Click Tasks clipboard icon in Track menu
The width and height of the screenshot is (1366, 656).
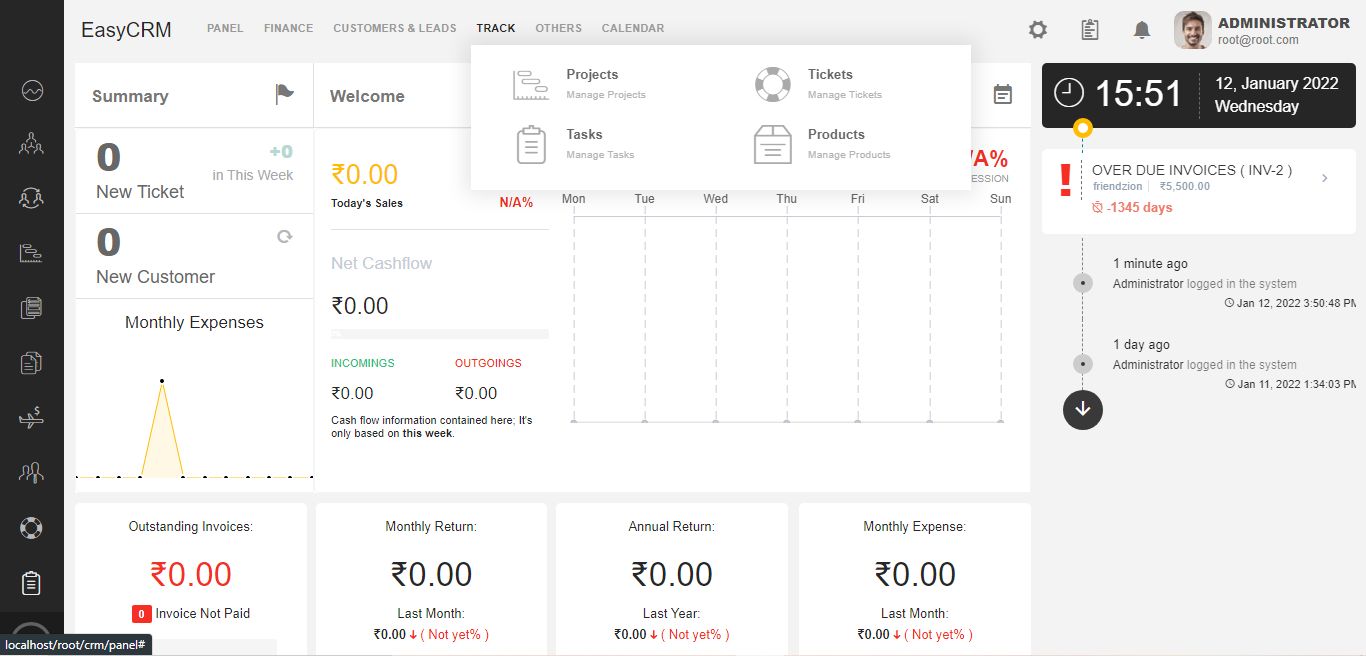pyautogui.click(x=531, y=145)
